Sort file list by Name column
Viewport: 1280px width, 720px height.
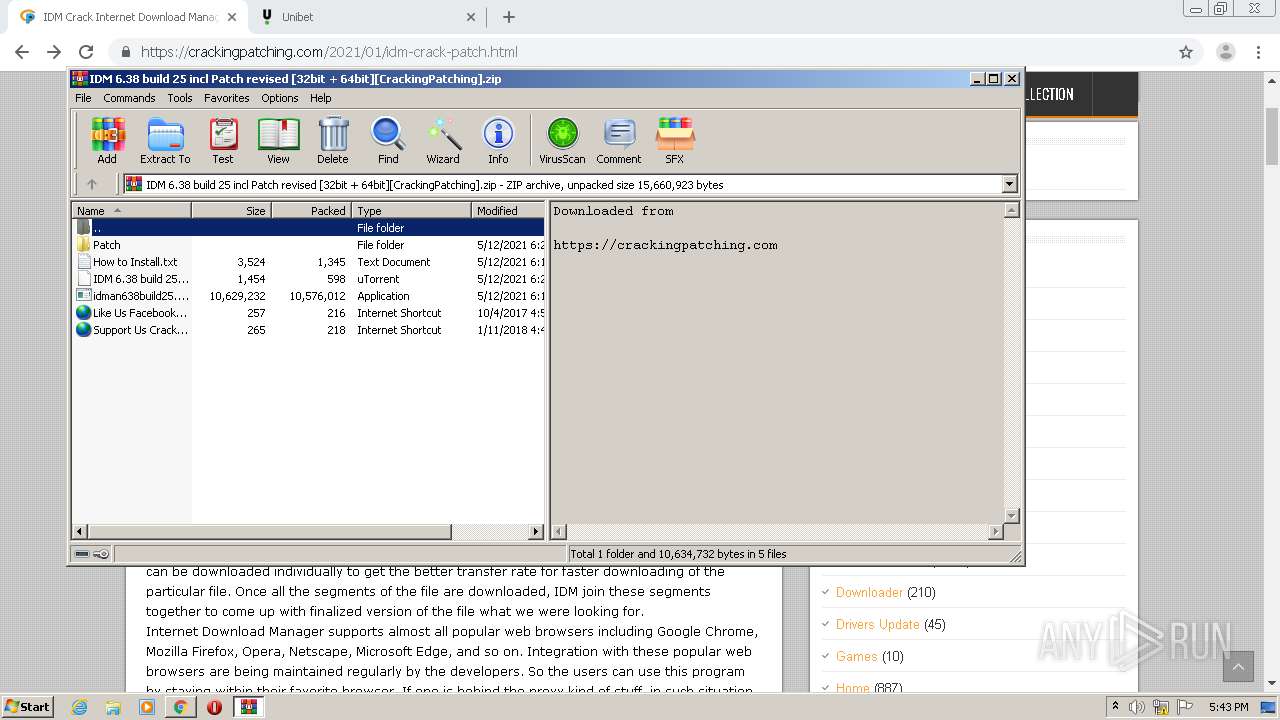(x=132, y=211)
